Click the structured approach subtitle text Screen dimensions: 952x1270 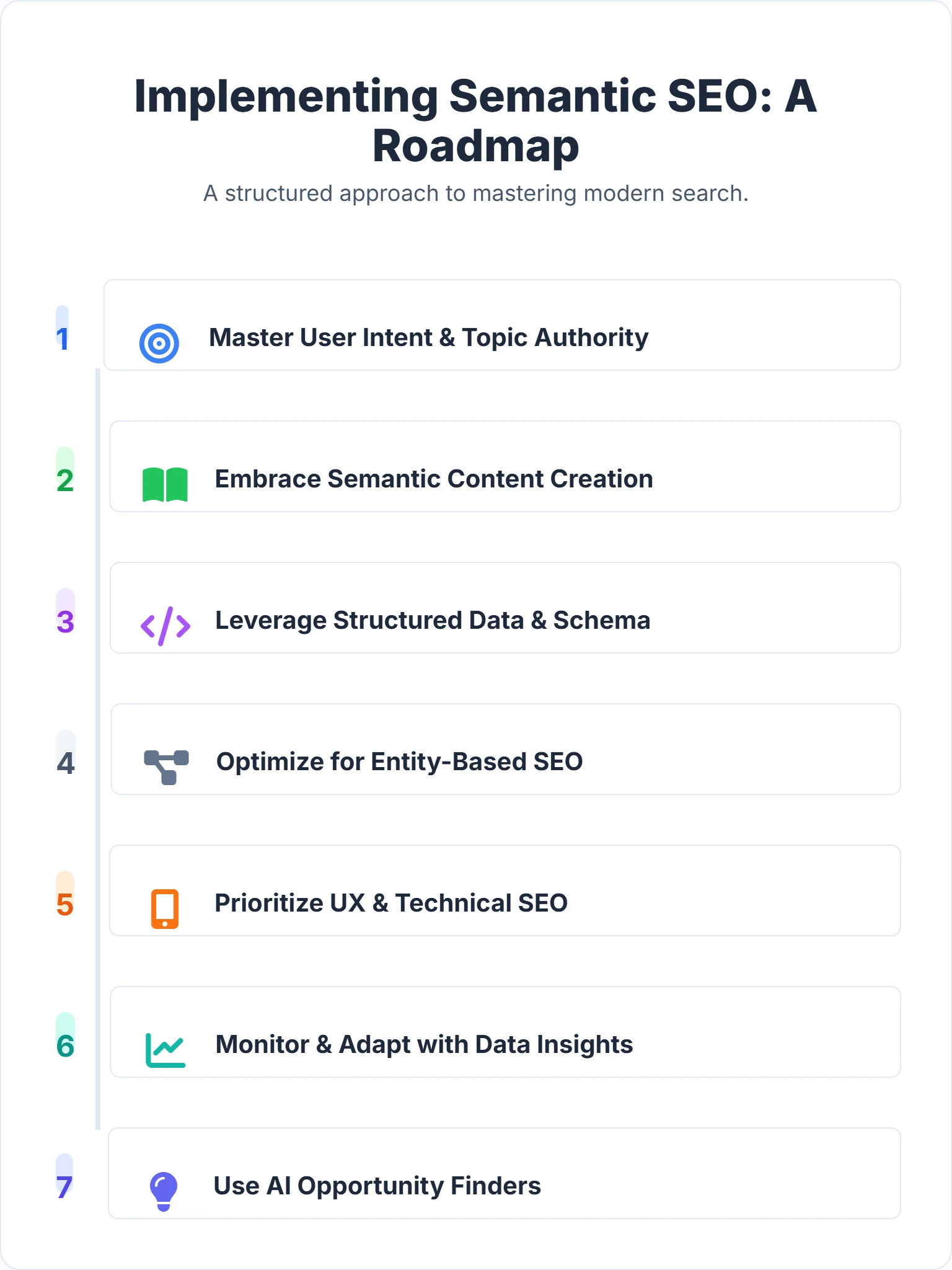(476, 193)
